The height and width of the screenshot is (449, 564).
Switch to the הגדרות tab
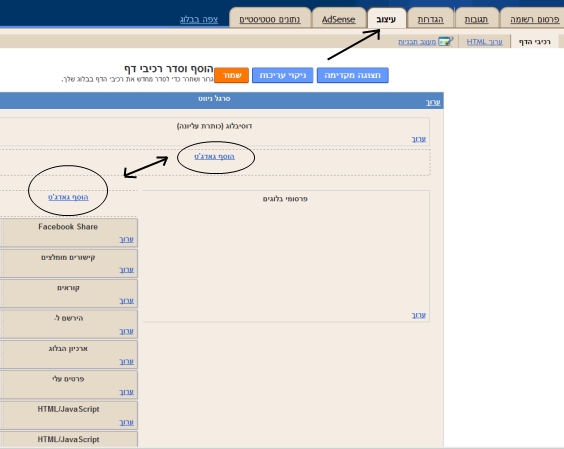tap(430, 19)
